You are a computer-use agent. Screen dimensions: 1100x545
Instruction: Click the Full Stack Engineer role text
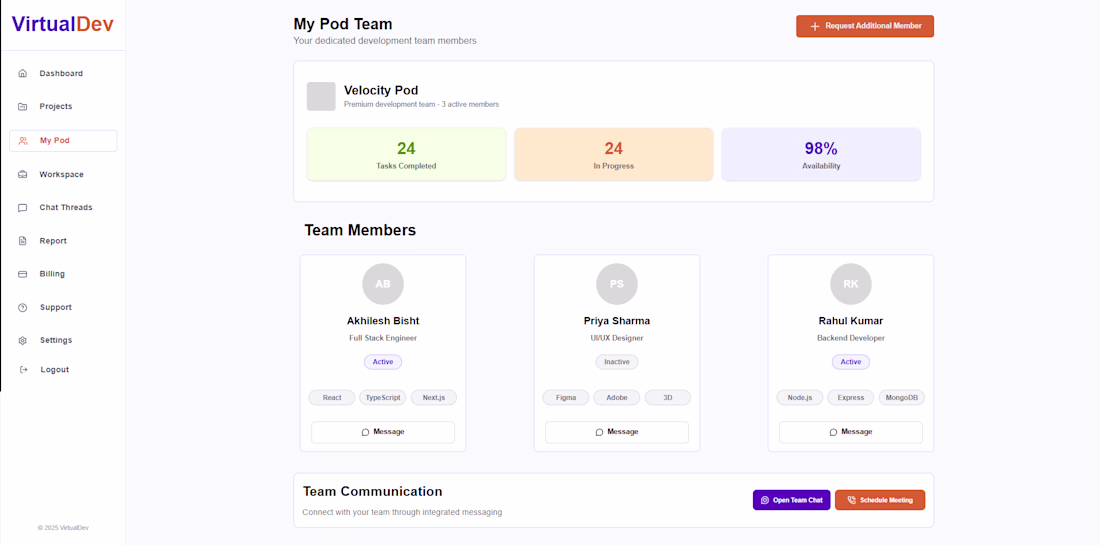[383, 338]
